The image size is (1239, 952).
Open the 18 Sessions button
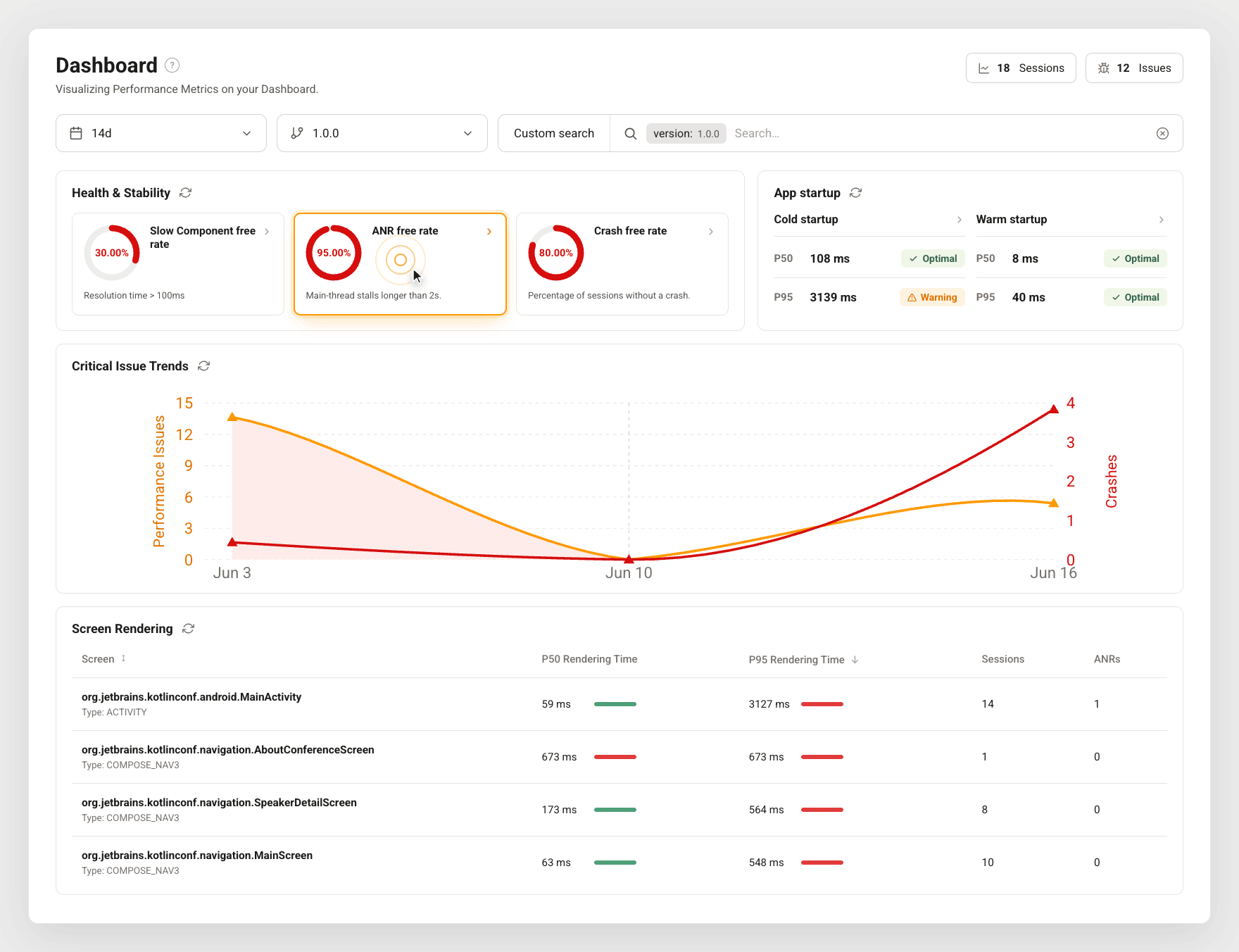[1021, 68]
